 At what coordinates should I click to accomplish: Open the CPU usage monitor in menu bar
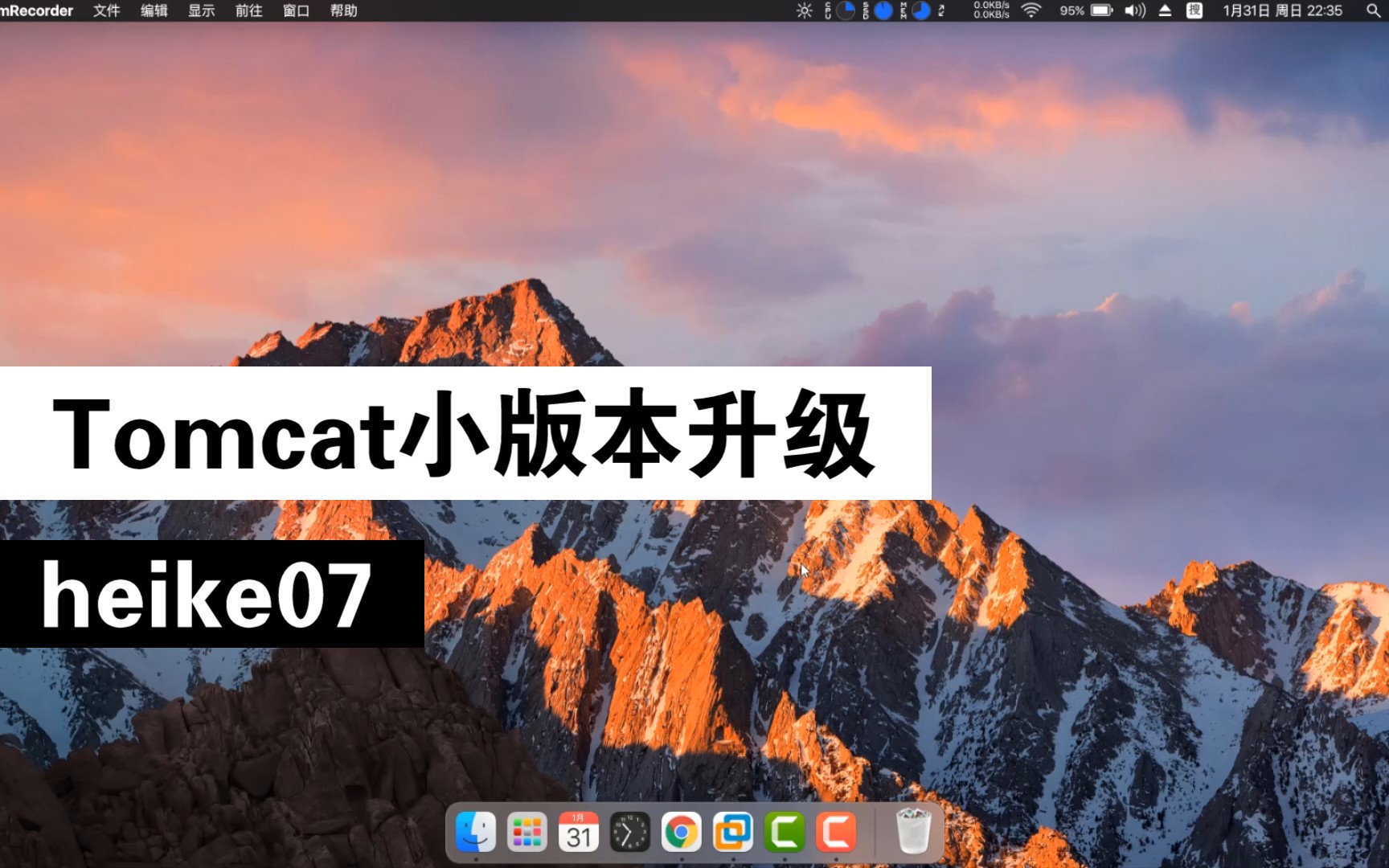click(839, 10)
